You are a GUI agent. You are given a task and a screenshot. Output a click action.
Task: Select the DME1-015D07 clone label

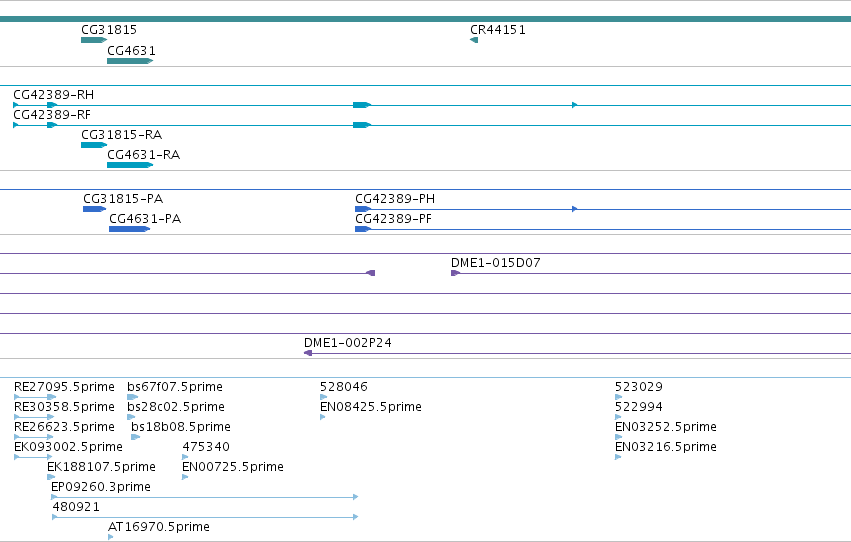point(496,263)
